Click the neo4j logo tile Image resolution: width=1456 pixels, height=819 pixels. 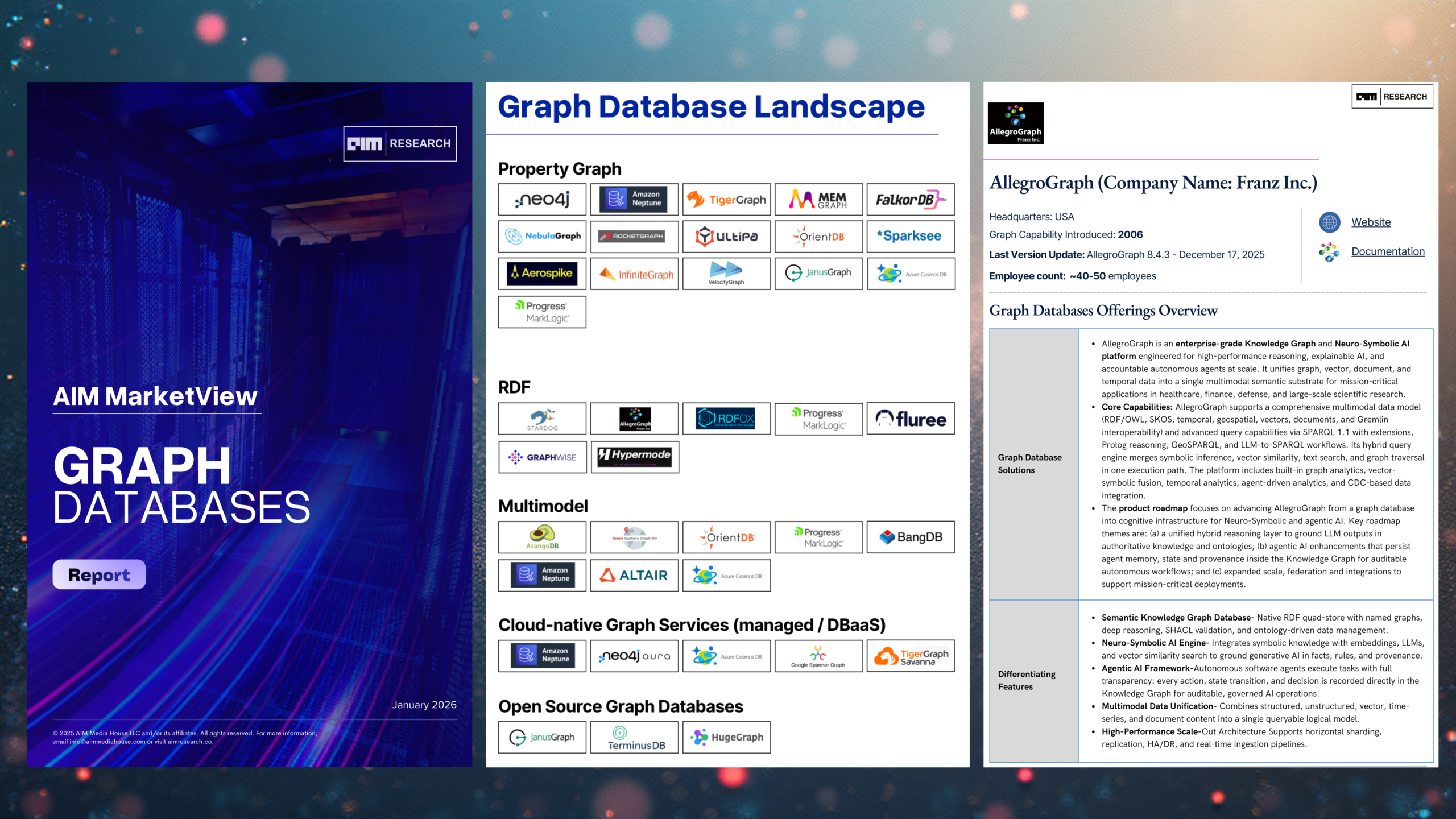click(x=542, y=199)
